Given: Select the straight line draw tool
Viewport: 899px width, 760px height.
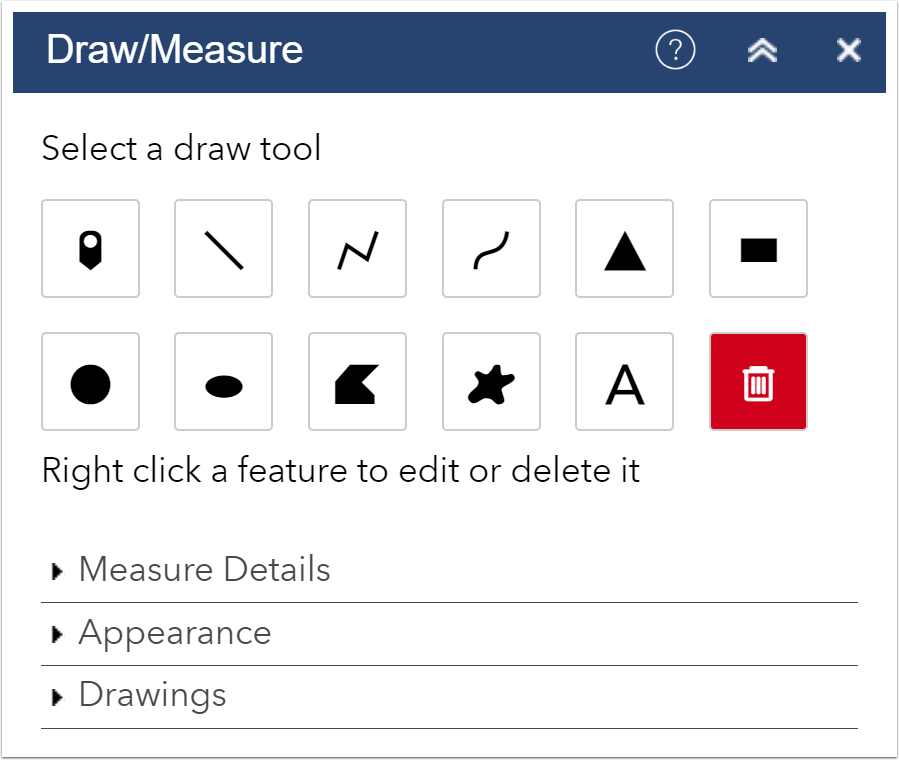Looking at the screenshot, I should [x=224, y=248].
